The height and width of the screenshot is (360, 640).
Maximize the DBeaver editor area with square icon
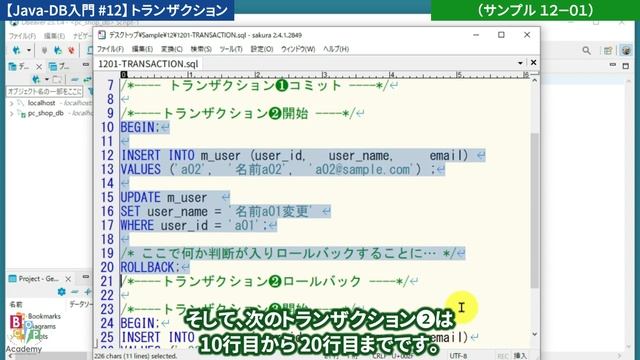click(x=626, y=66)
